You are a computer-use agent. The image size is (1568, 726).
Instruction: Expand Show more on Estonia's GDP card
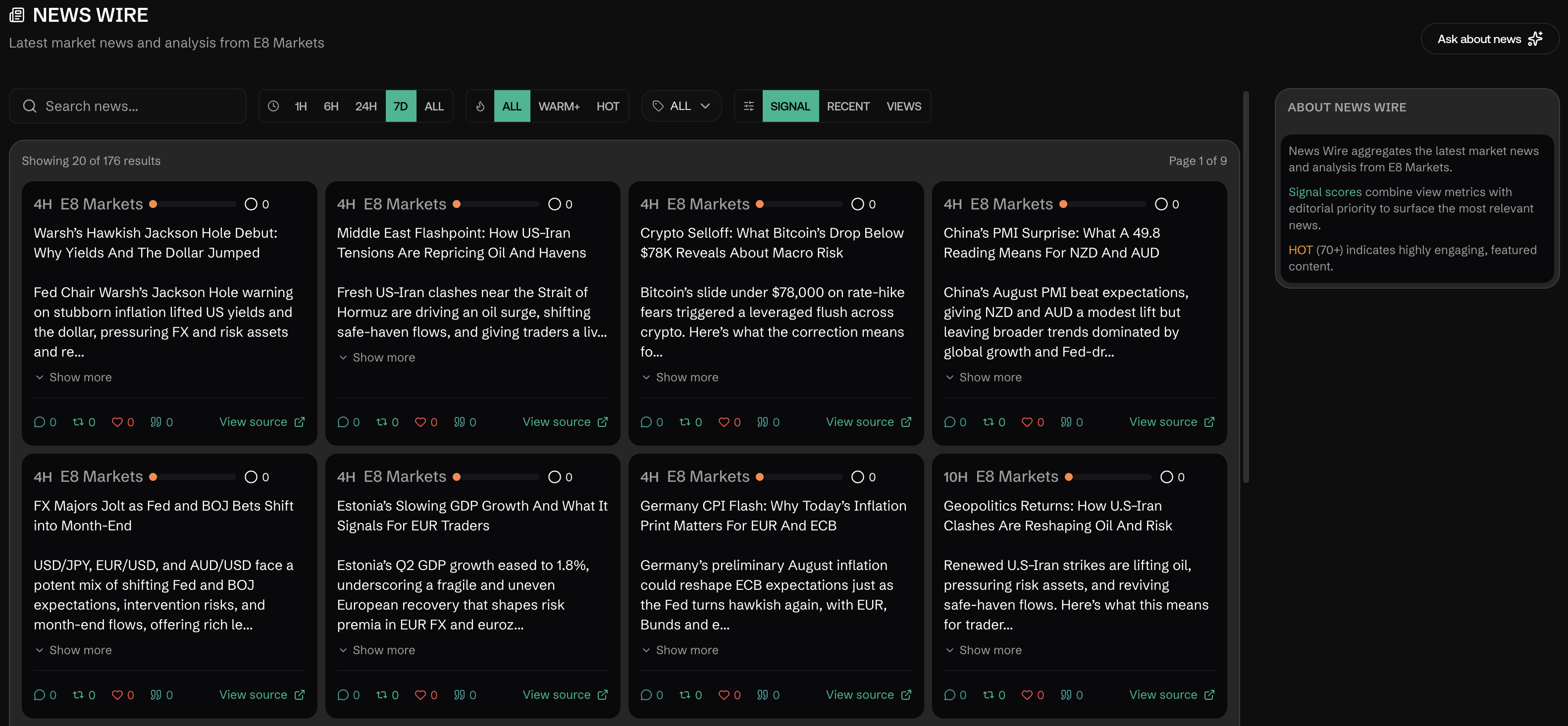tap(377, 650)
